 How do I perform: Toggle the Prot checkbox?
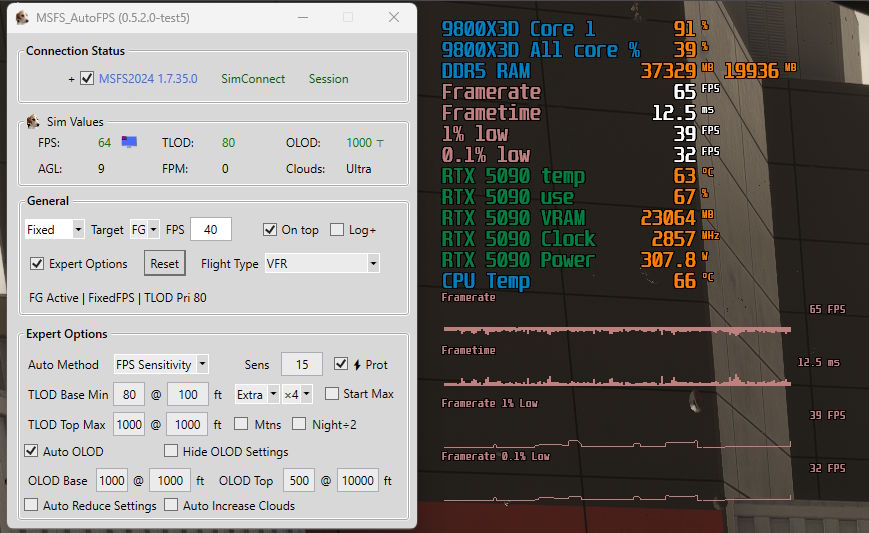(341, 364)
